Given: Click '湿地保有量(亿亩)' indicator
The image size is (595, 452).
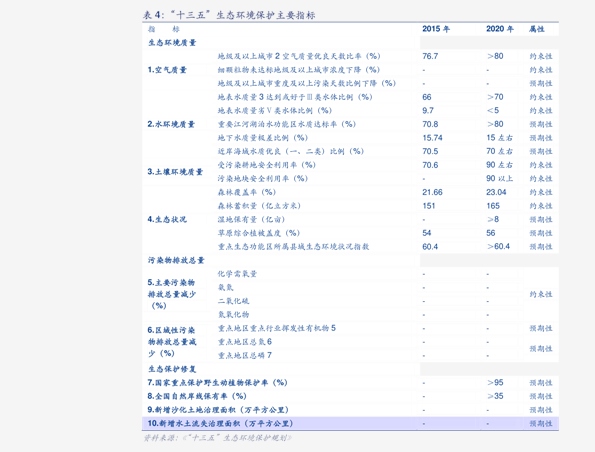Looking at the screenshot, I should (x=251, y=219).
